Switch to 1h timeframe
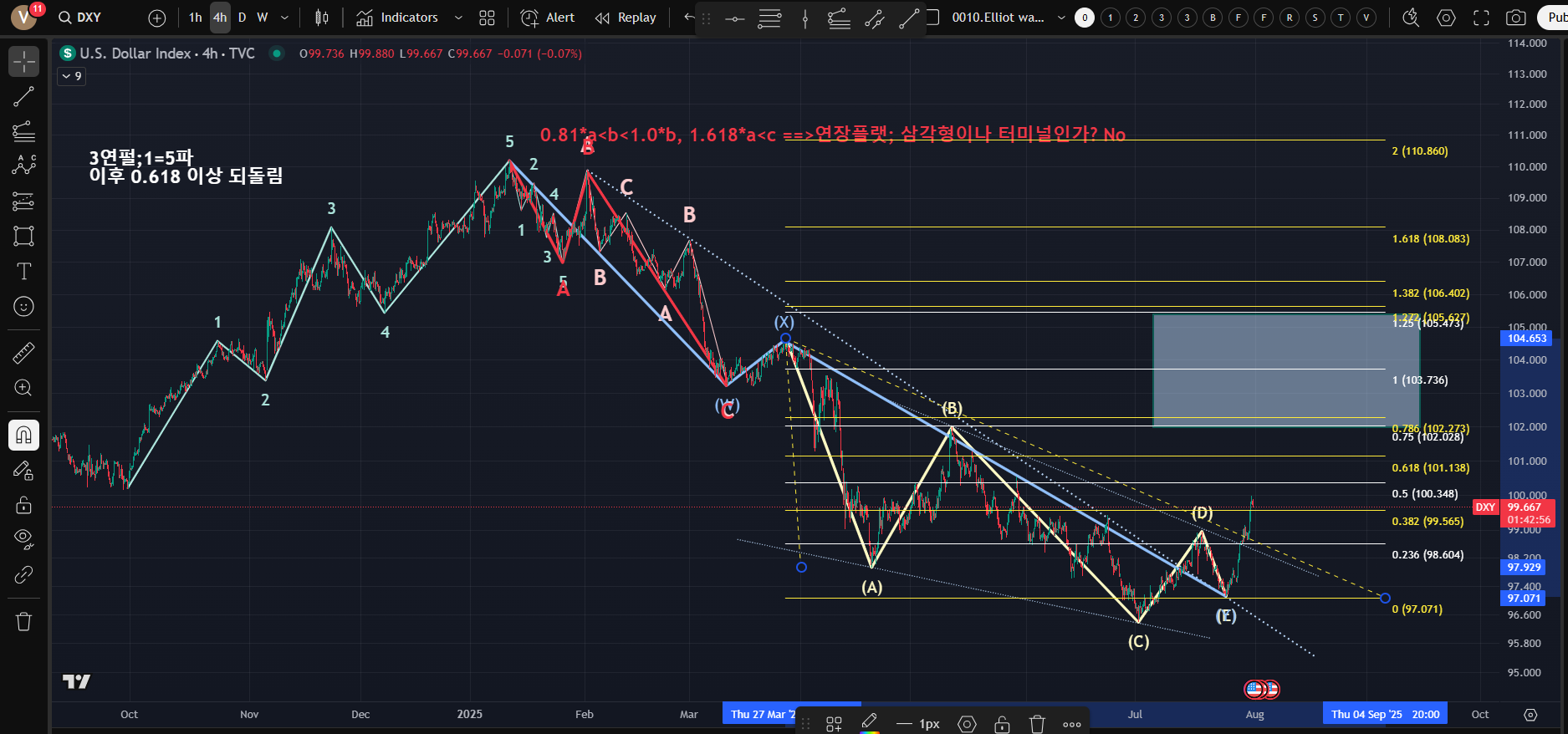This screenshot has width=1568, height=734. click(195, 18)
